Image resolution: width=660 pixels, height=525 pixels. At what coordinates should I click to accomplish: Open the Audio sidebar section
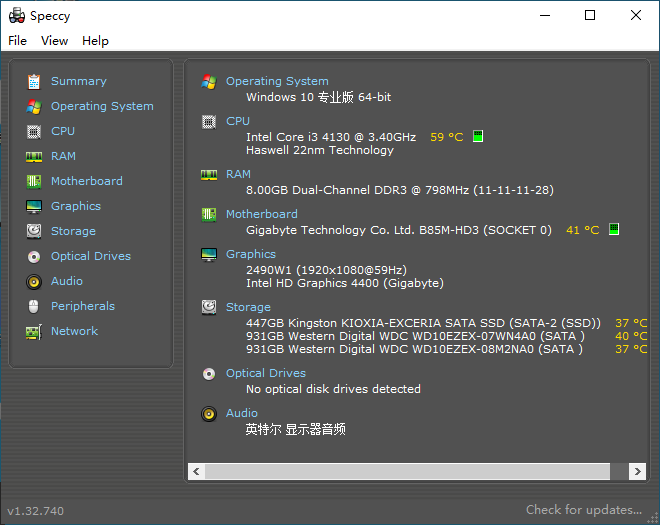pyautogui.click(x=67, y=281)
